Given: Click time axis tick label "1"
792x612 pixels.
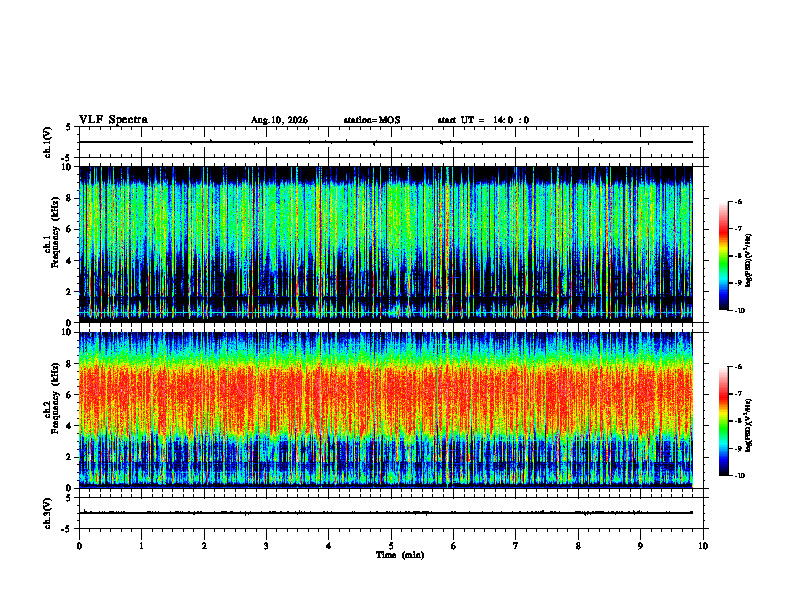Looking at the screenshot, I should point(141,546).
